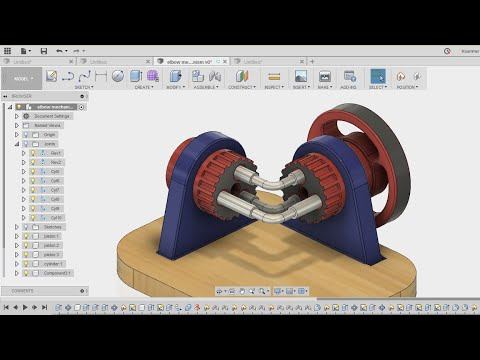
Task: Switch to the elbow mechanism document tab
Action: pos(189,62)
